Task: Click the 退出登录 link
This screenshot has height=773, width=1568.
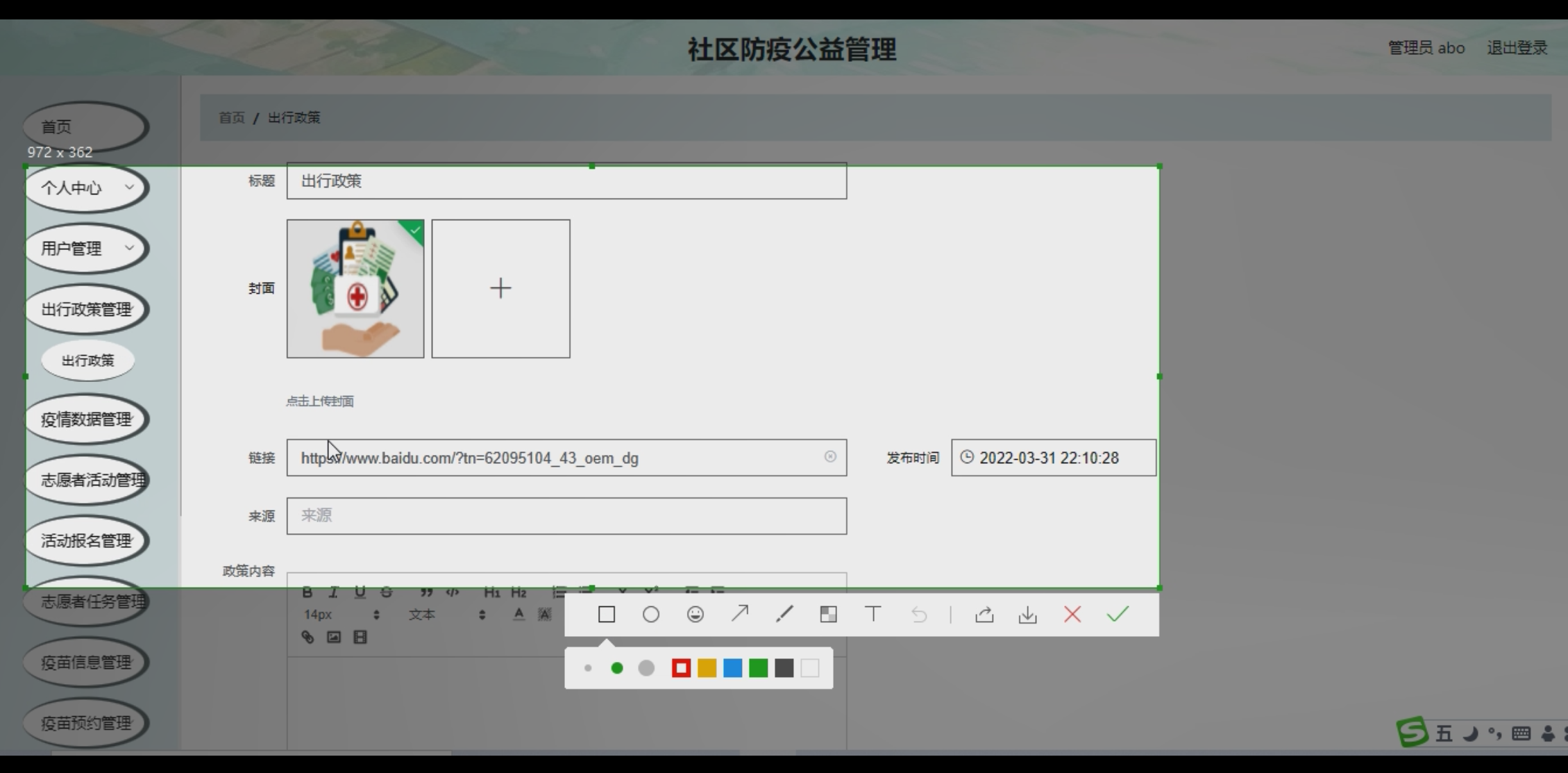Action: click(x=1517, y=48)
